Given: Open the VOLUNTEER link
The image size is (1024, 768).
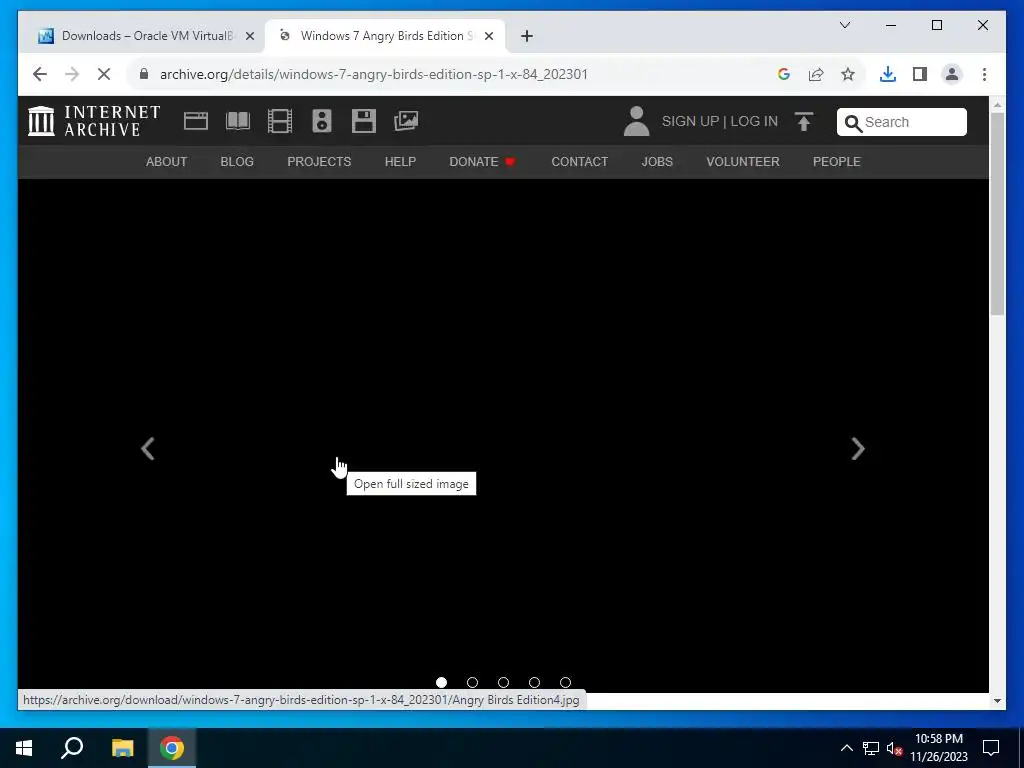Looking at the screenshot, I should [x=743, y=162].
